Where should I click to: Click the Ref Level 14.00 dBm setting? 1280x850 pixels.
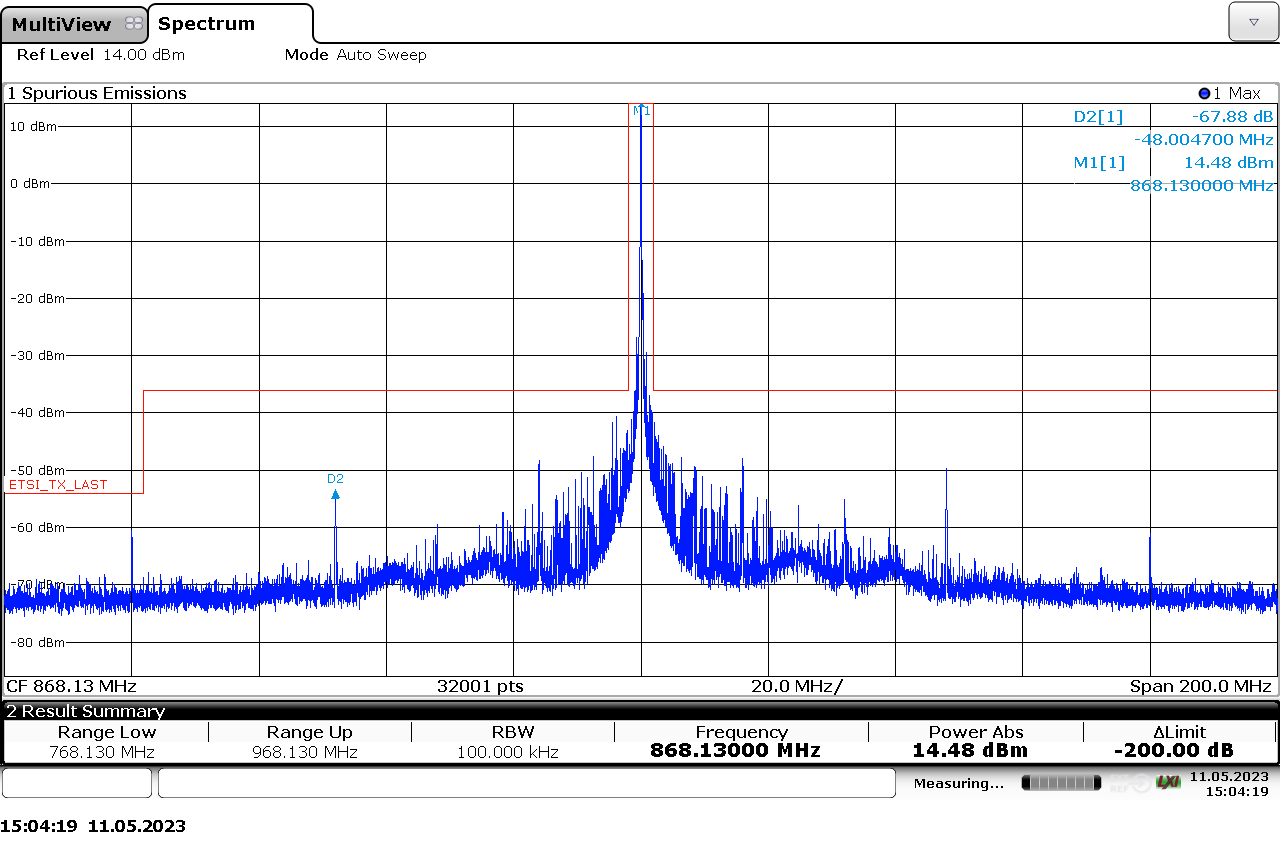click(100, 55)
